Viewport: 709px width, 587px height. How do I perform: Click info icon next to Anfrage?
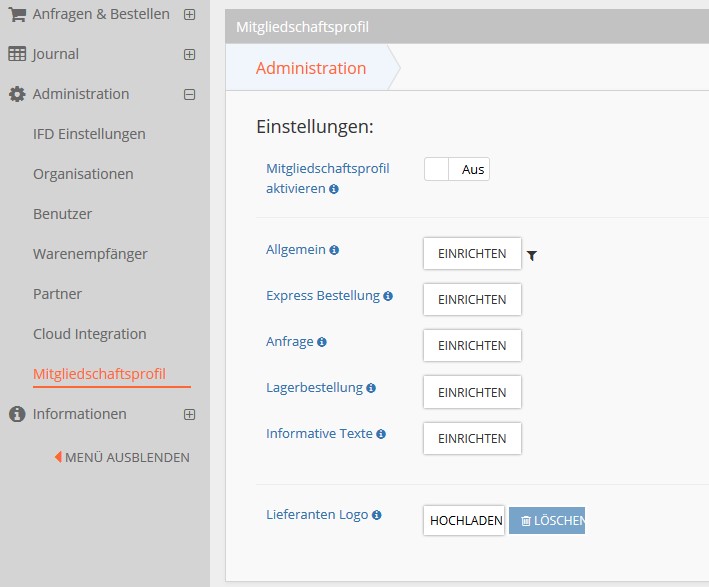[x=321, y=342]
